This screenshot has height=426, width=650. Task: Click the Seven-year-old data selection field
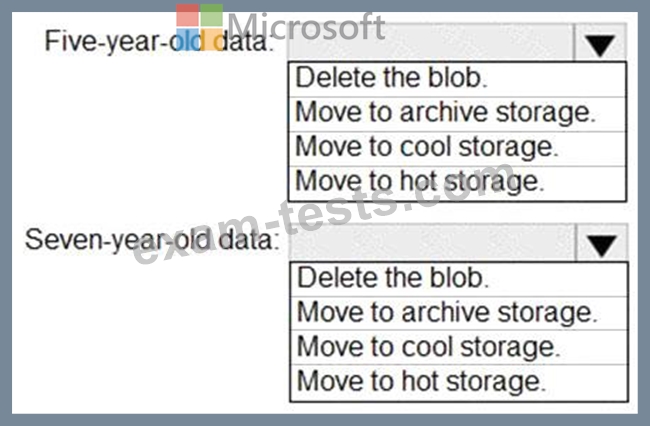point(432,244)
